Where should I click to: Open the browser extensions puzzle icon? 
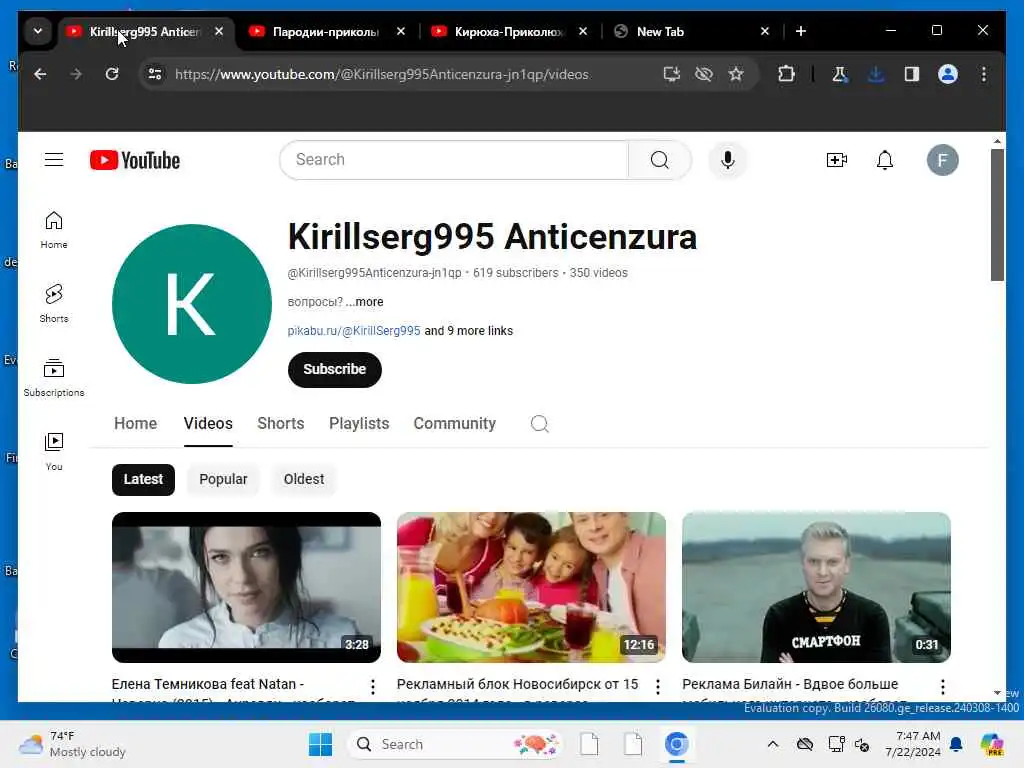[x=786, y=74]
